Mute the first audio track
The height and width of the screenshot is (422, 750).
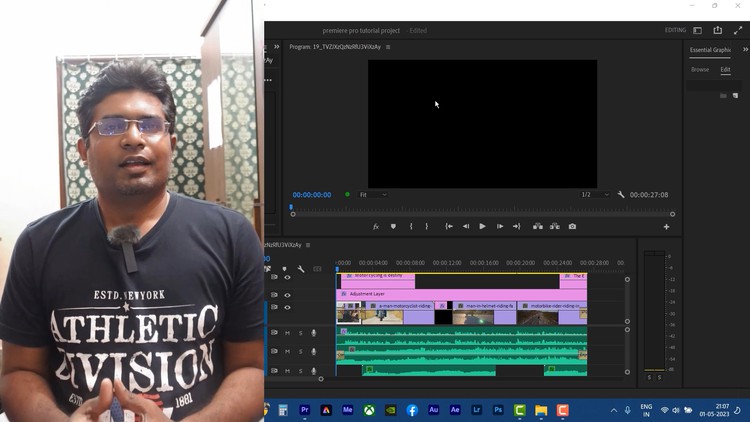(x=287, y=333)
